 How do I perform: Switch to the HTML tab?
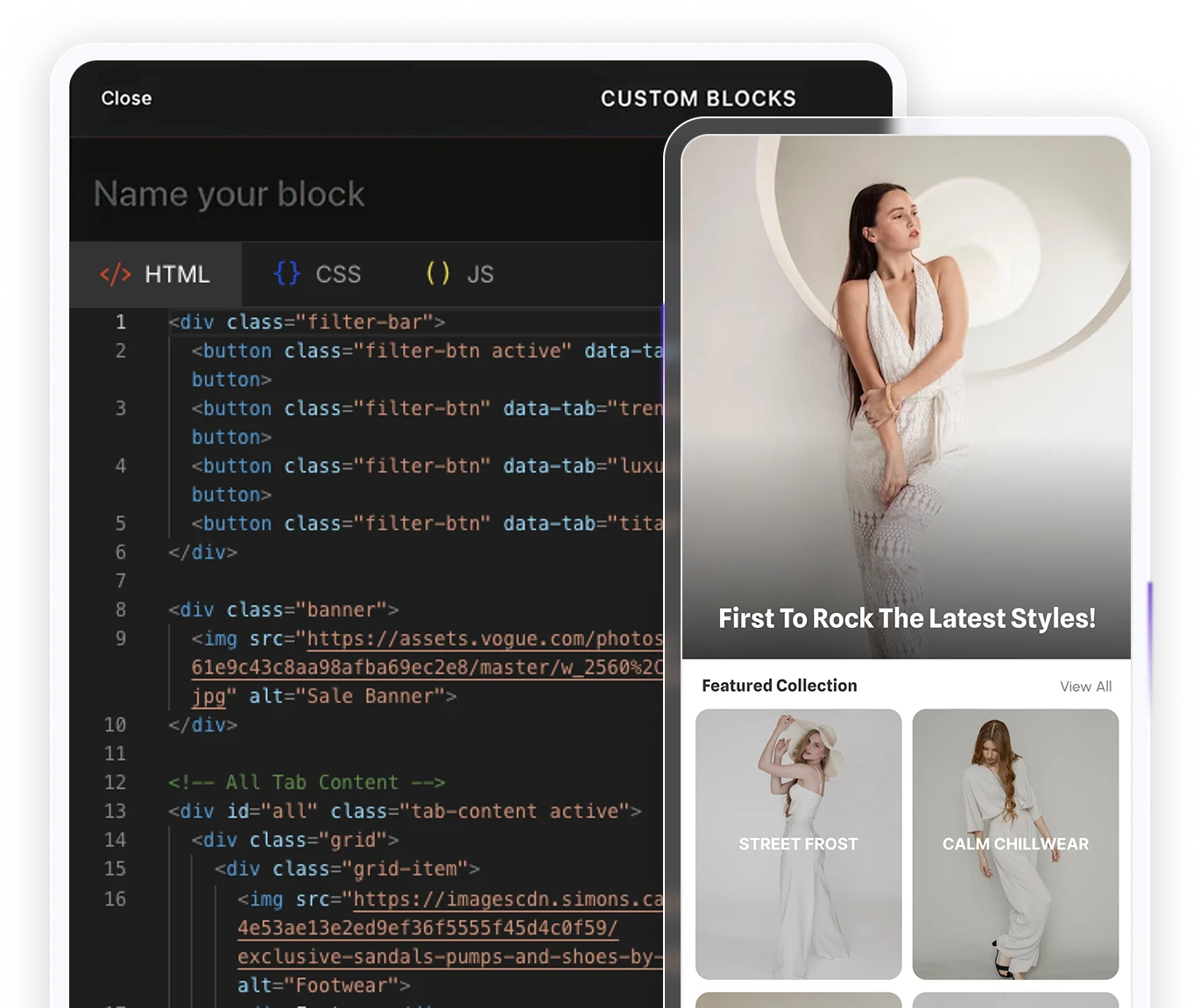pyautogui.click(x=177, y=274)
